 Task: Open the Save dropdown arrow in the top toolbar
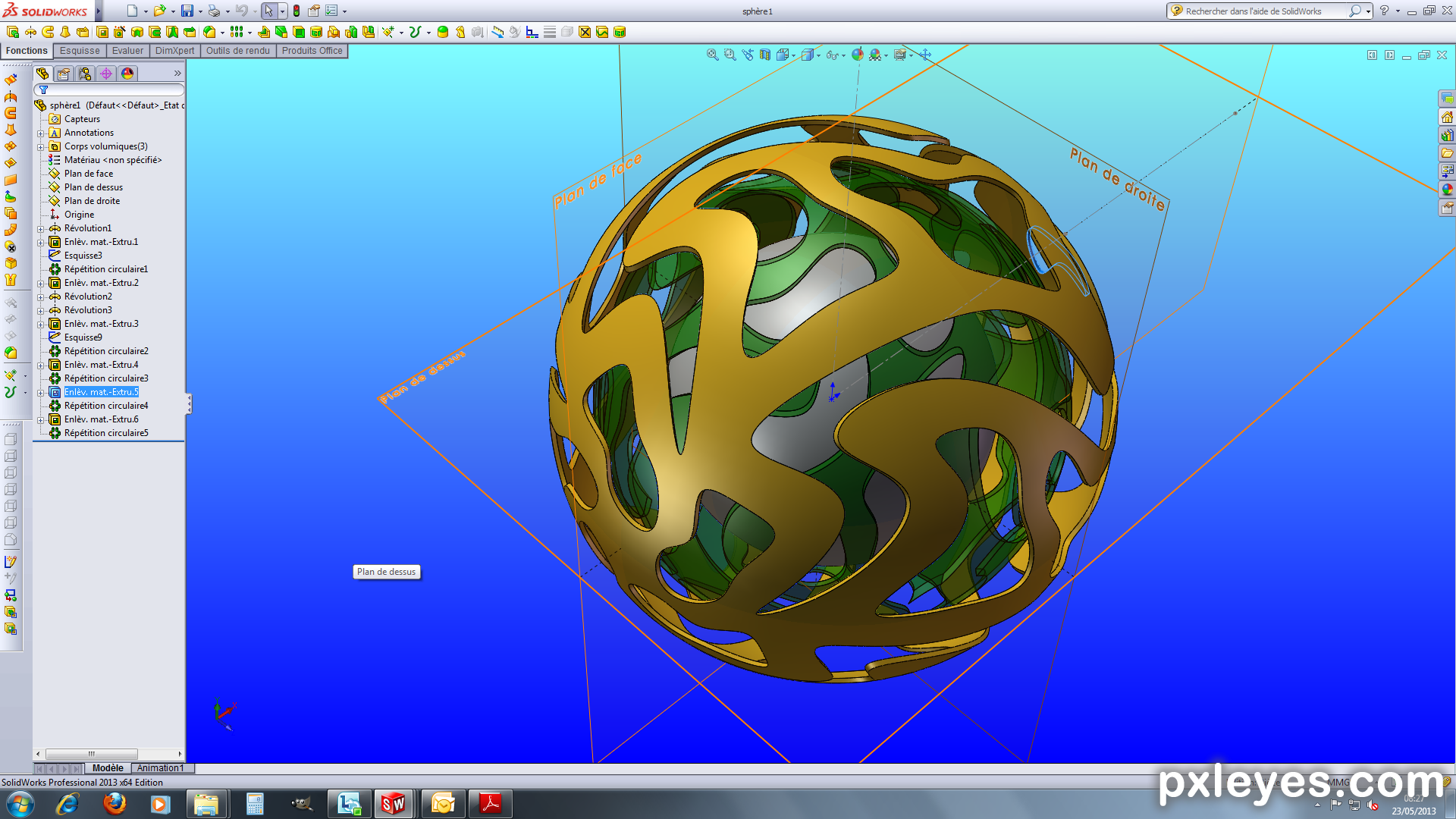click(200, 11)
